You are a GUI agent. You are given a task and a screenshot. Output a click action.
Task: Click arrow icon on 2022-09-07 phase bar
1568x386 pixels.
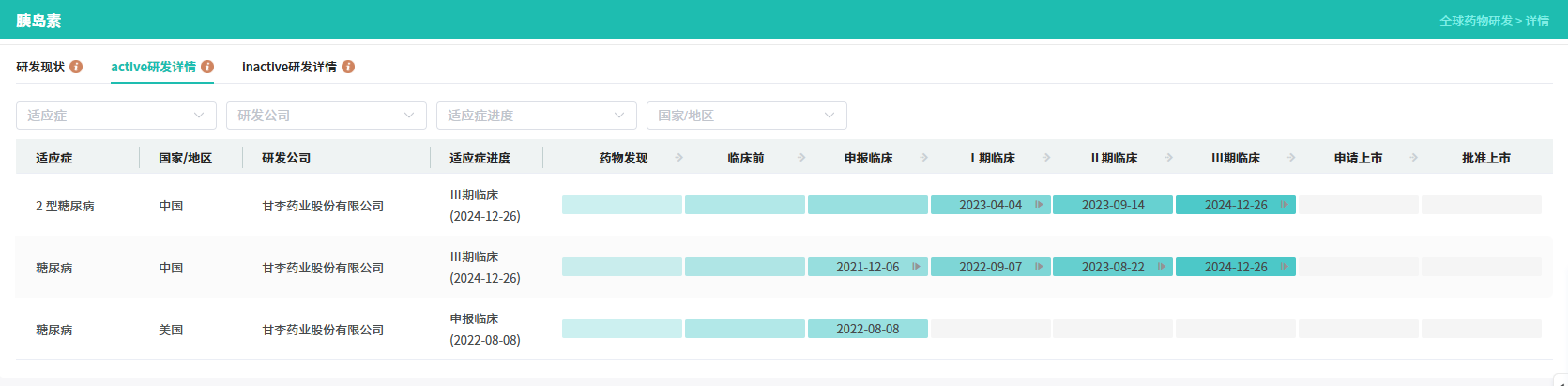click(1039, 267)
